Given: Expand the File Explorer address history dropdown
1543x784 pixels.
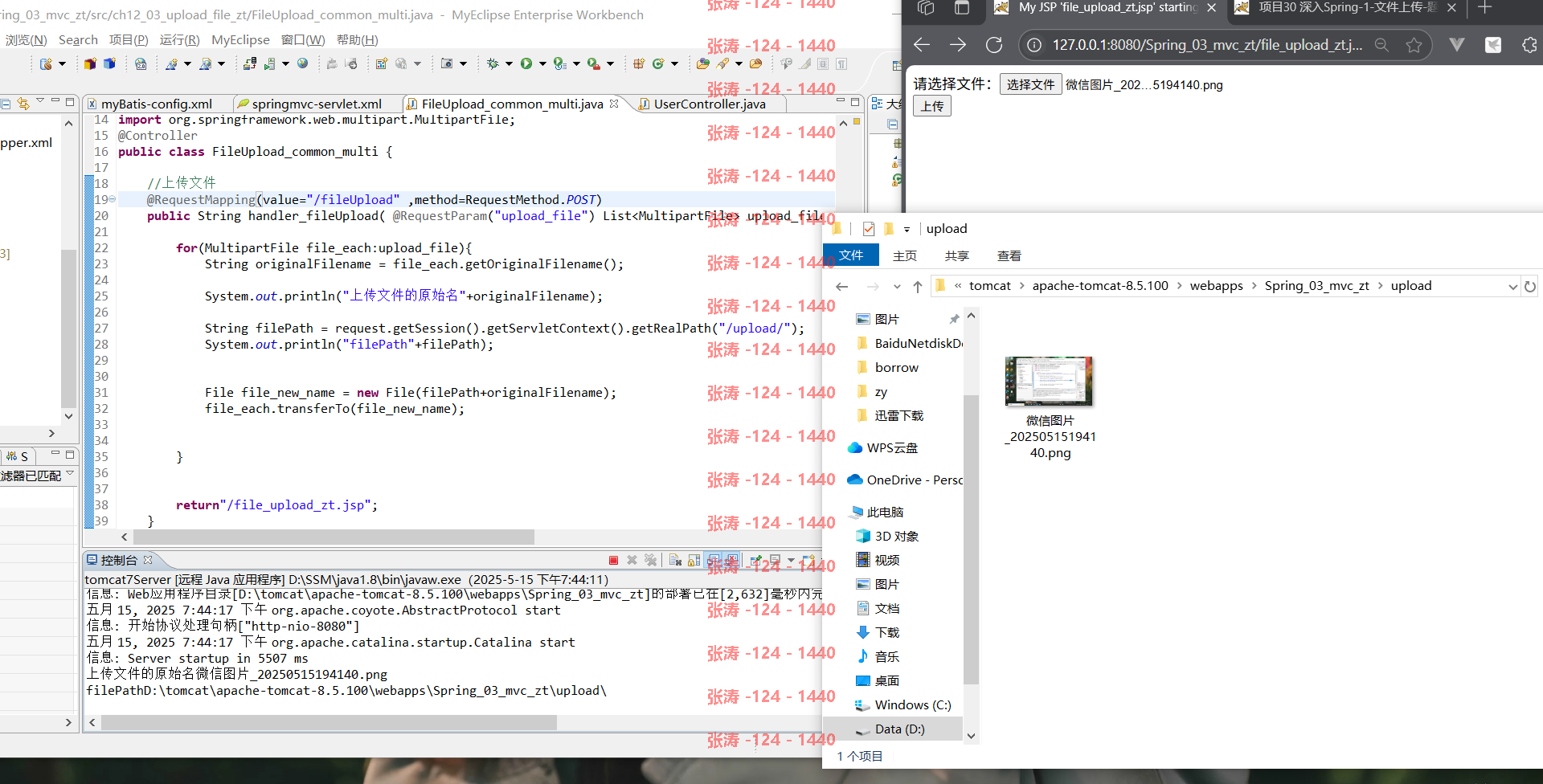Looking at the screenshot, I should (x=1512, y=286).
